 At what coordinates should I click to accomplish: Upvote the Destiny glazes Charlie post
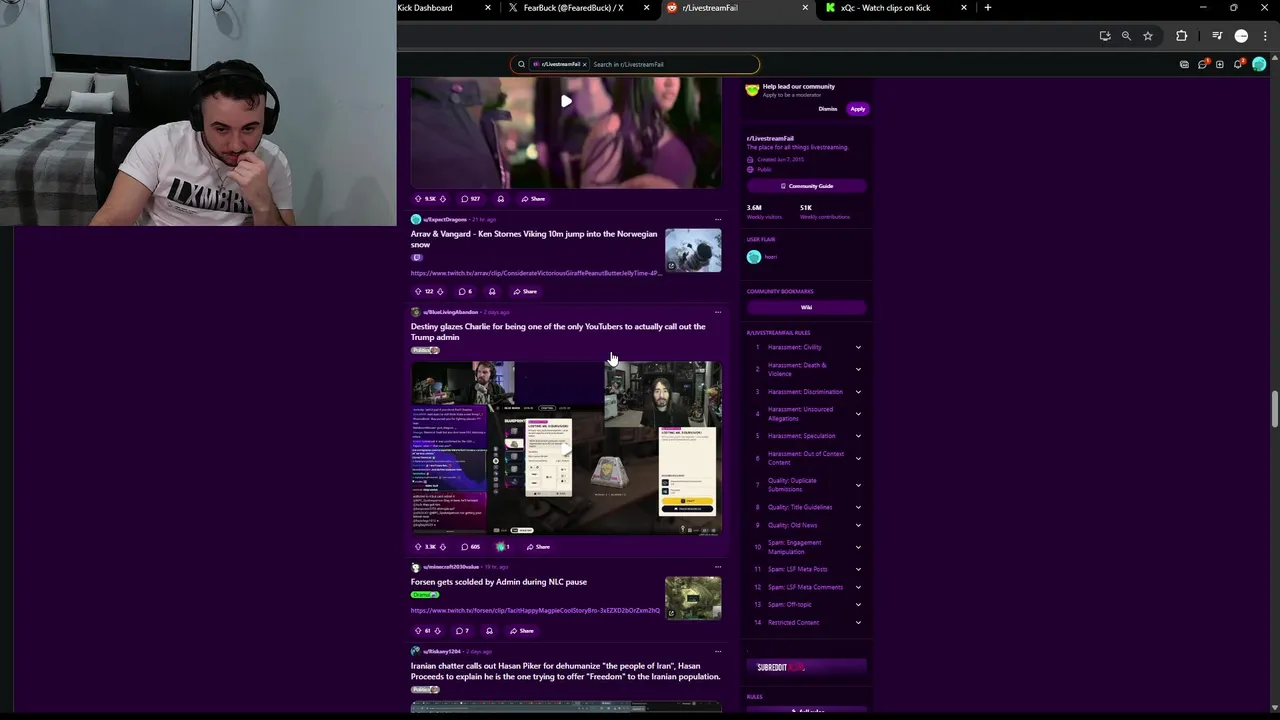(x=418, y=546)
